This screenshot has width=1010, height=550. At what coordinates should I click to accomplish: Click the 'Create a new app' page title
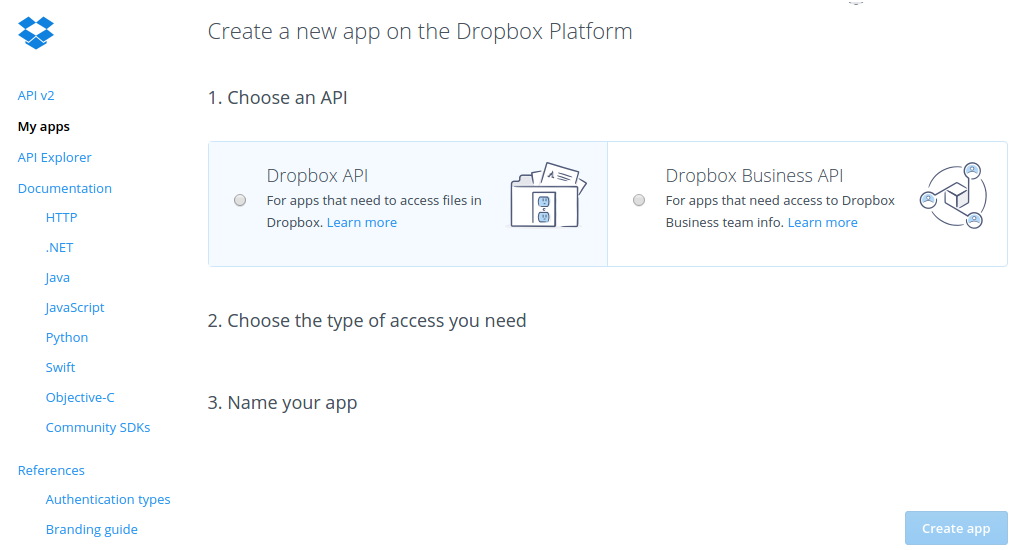point(420,31)
